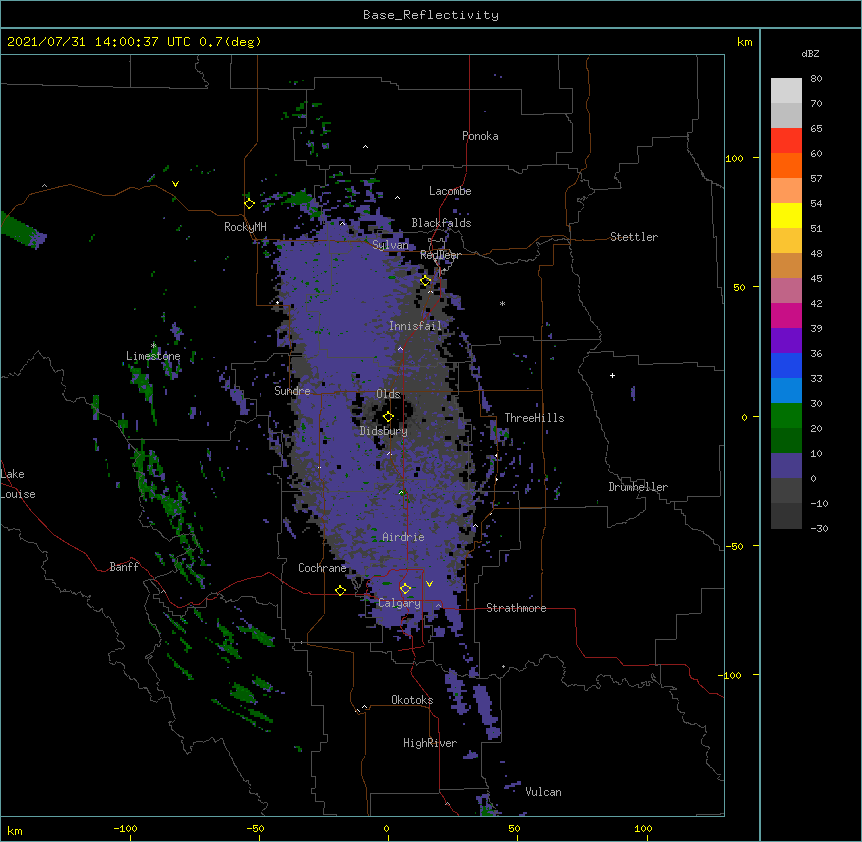This screenshot has height=842, width=862.
Task: Click the Strathmore label
Action: (x=516, y=608)
